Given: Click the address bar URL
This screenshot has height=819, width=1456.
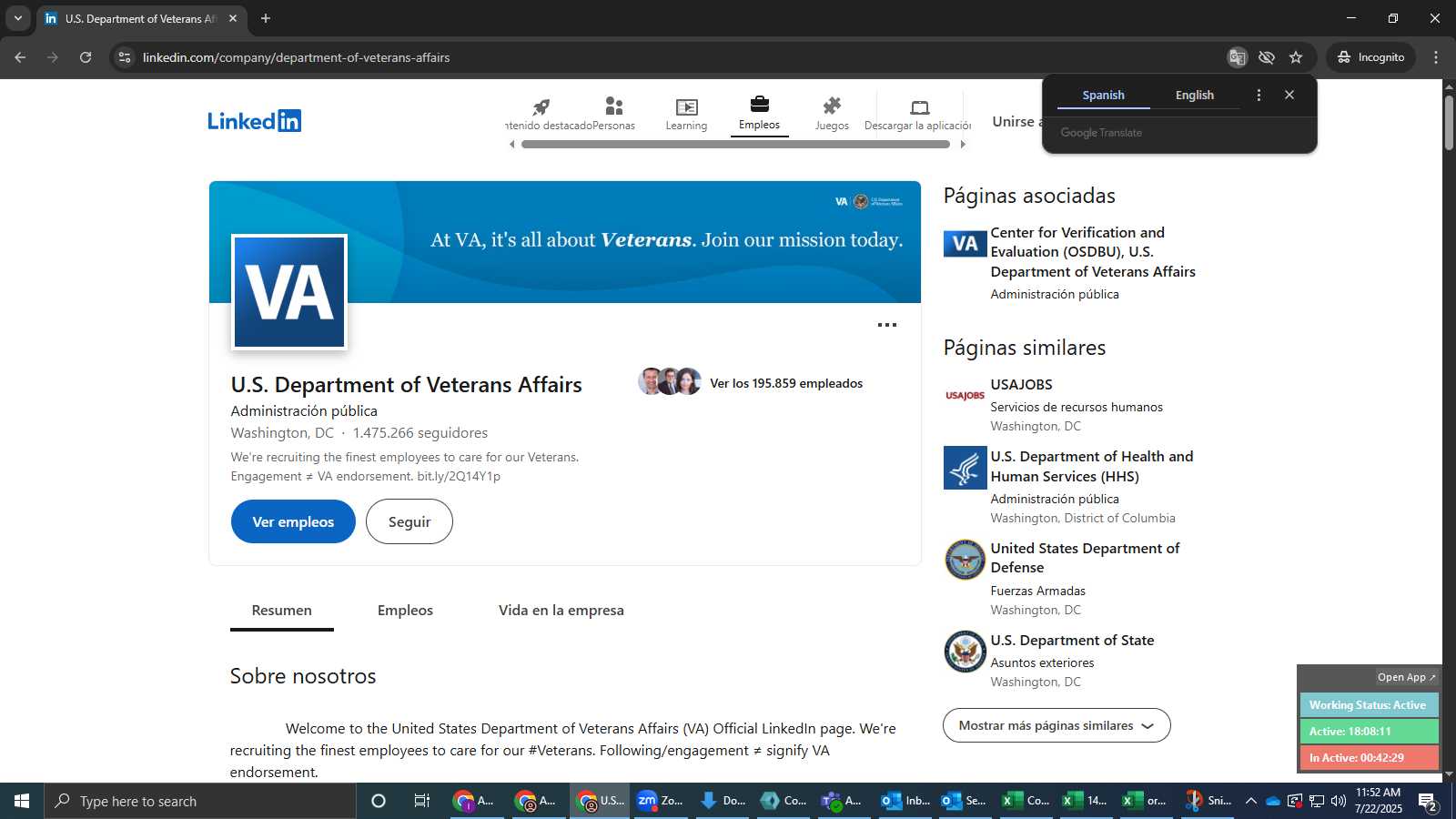Looking at the screenshot, I should 296,57.
